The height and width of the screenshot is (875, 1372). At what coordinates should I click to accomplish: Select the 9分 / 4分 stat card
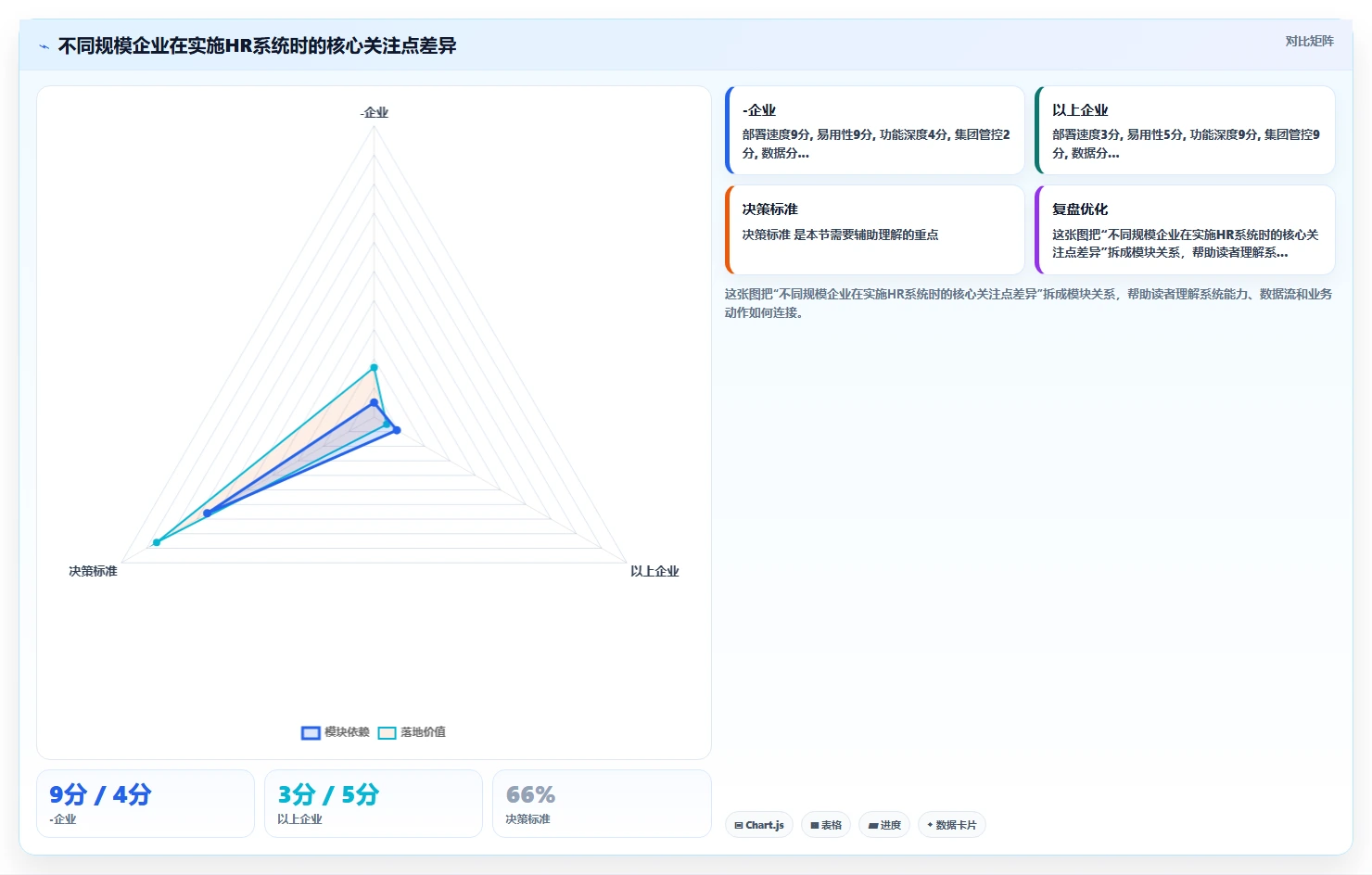146,804
